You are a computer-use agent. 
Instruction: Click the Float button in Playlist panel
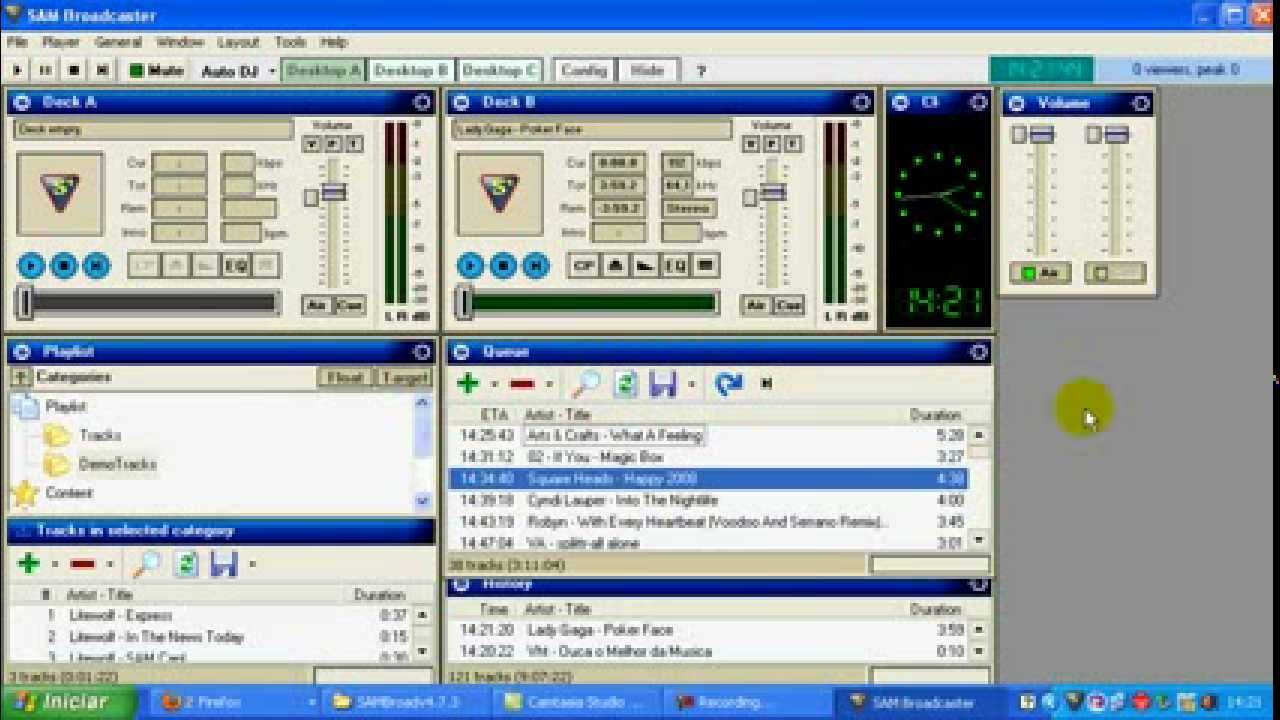(344, 377)
